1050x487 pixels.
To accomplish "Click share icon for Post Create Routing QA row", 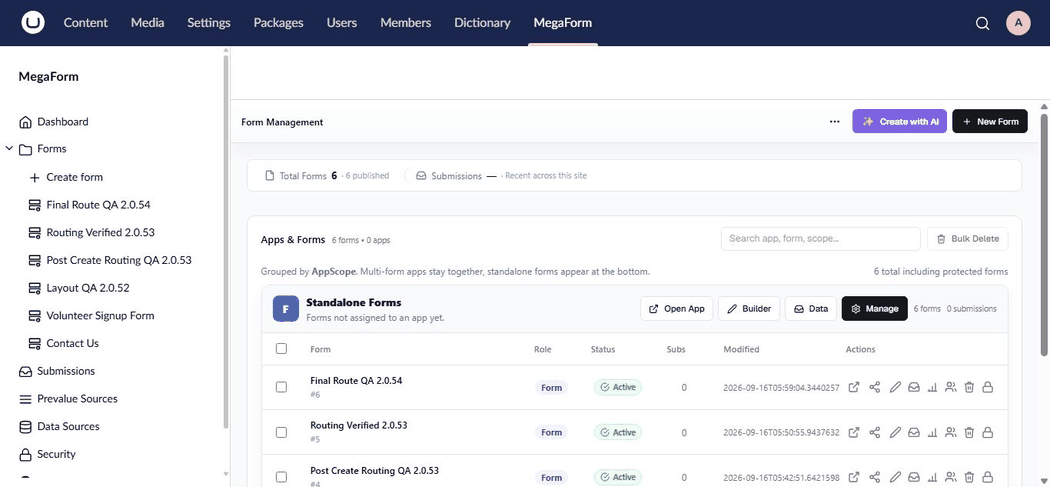I will point(875,477).
